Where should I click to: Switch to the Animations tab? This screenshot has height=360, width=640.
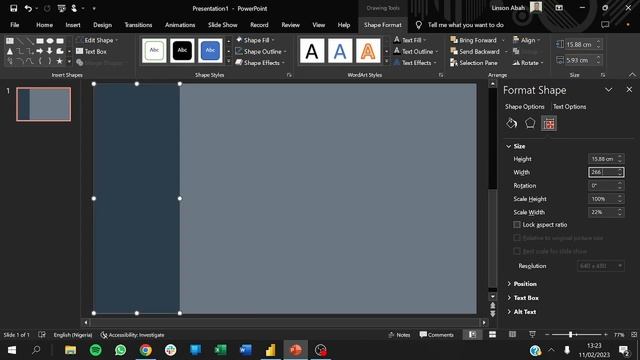(180, 25)
